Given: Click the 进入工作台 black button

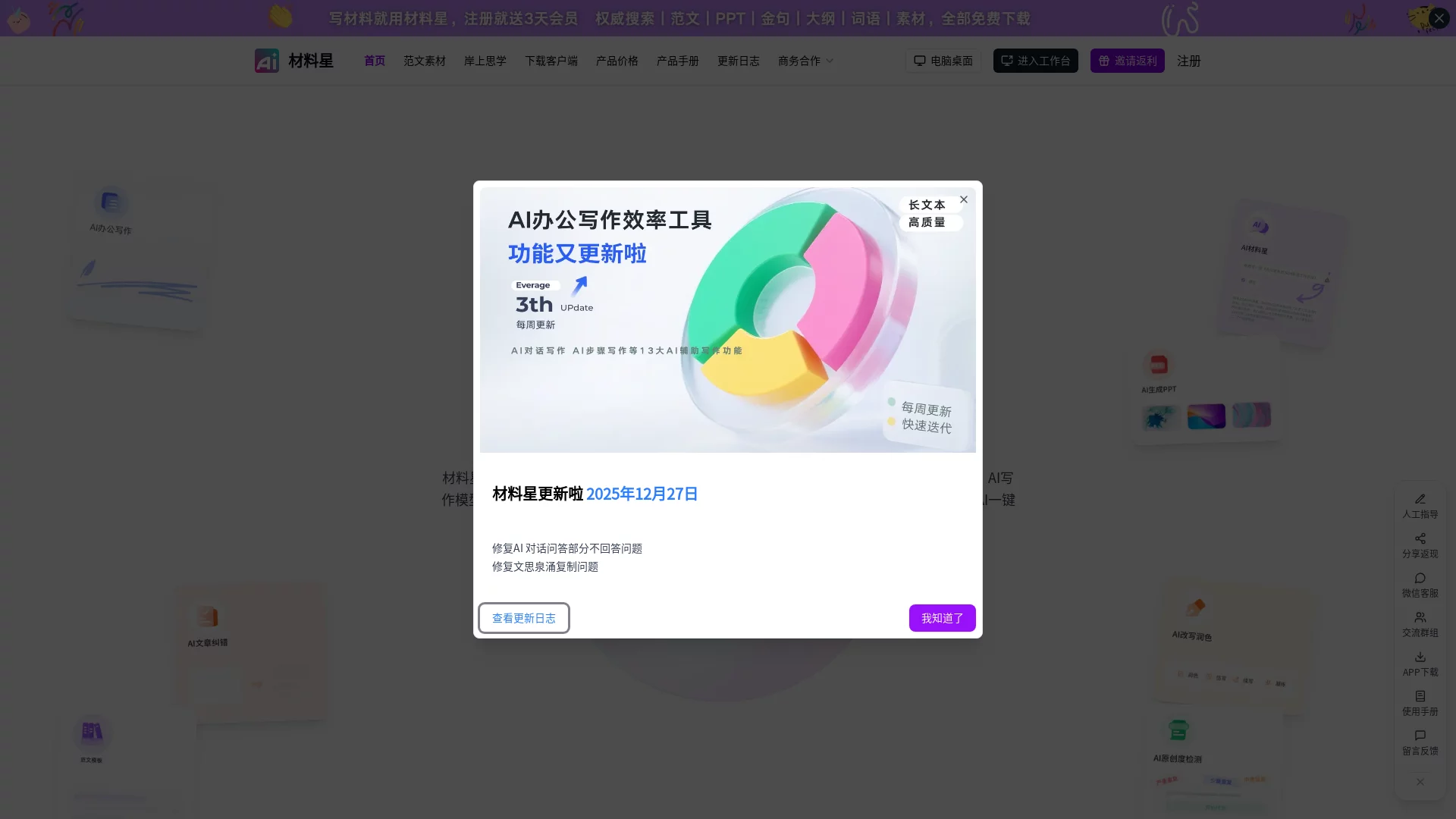Looking at the screenshot, I should tap(1035, 61).
